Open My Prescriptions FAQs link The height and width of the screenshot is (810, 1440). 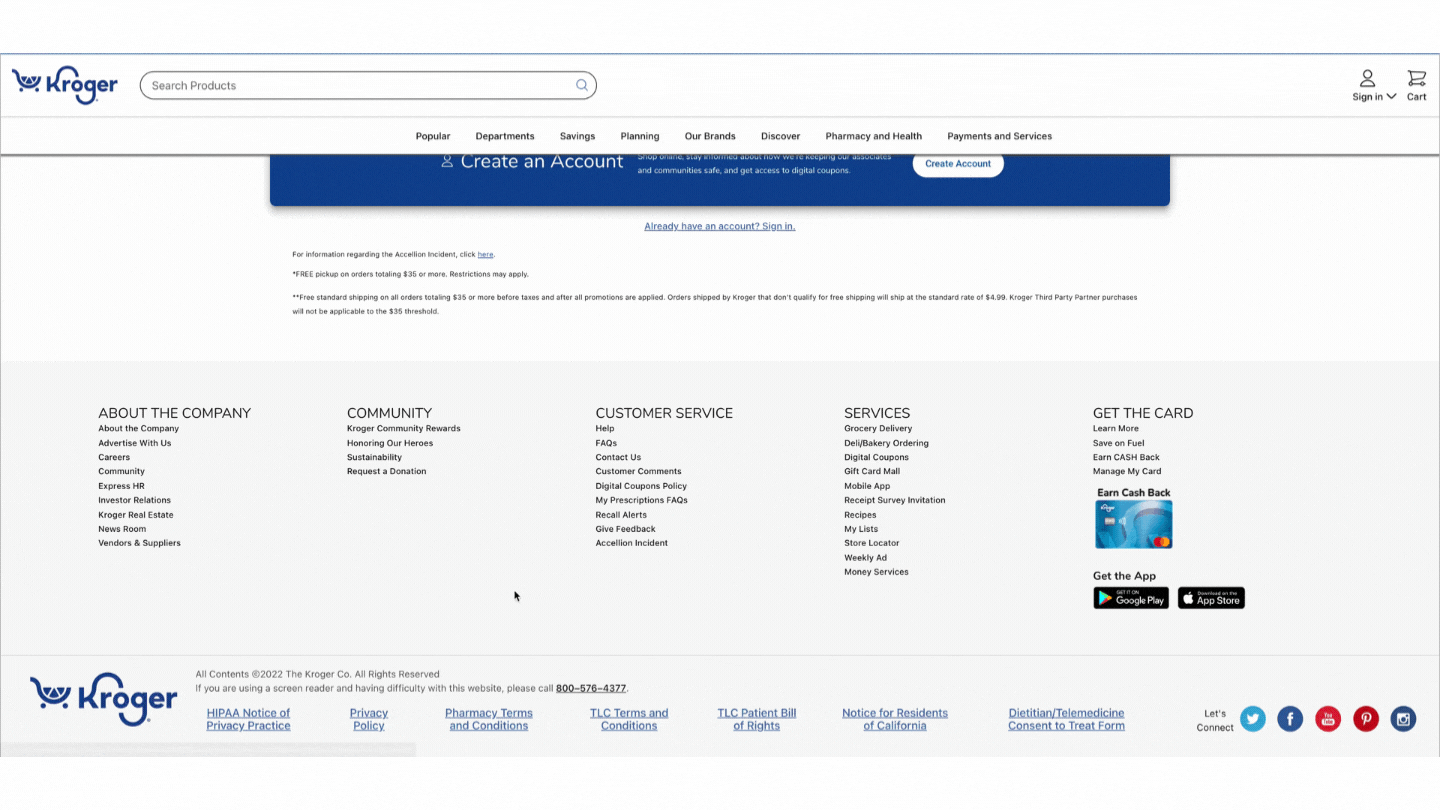click(x=641, y=500)
